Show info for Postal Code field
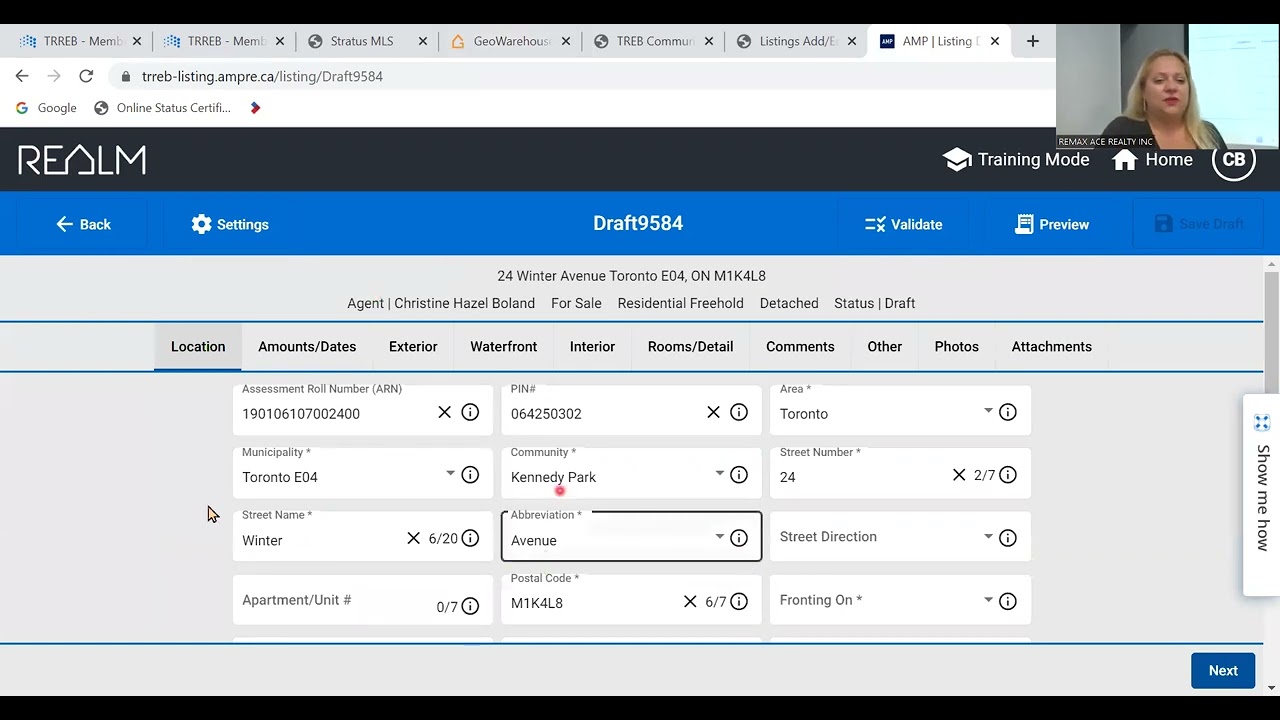Screen dimensions: 1280x720 point(739,601)
